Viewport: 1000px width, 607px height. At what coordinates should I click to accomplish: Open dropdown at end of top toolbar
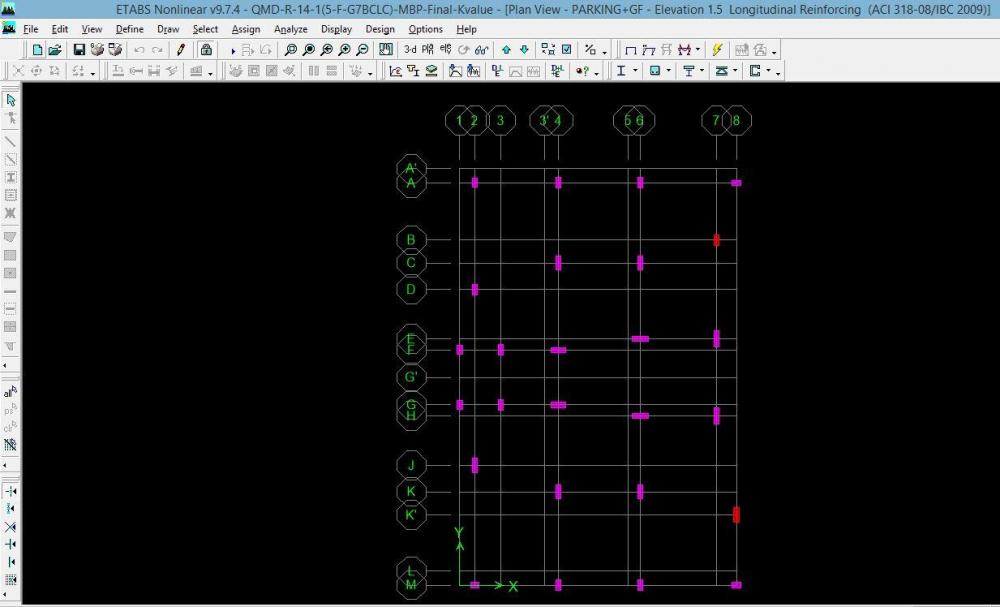774,52
